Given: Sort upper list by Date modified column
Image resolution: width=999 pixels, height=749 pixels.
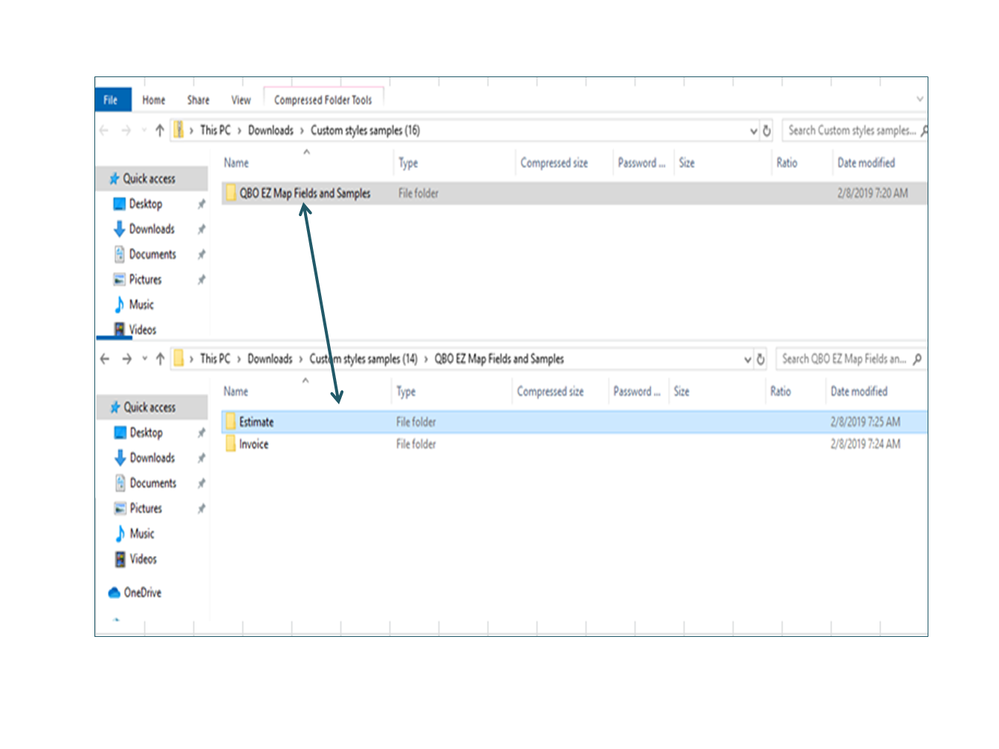Looking at the screenshot, I should (866, 163).
